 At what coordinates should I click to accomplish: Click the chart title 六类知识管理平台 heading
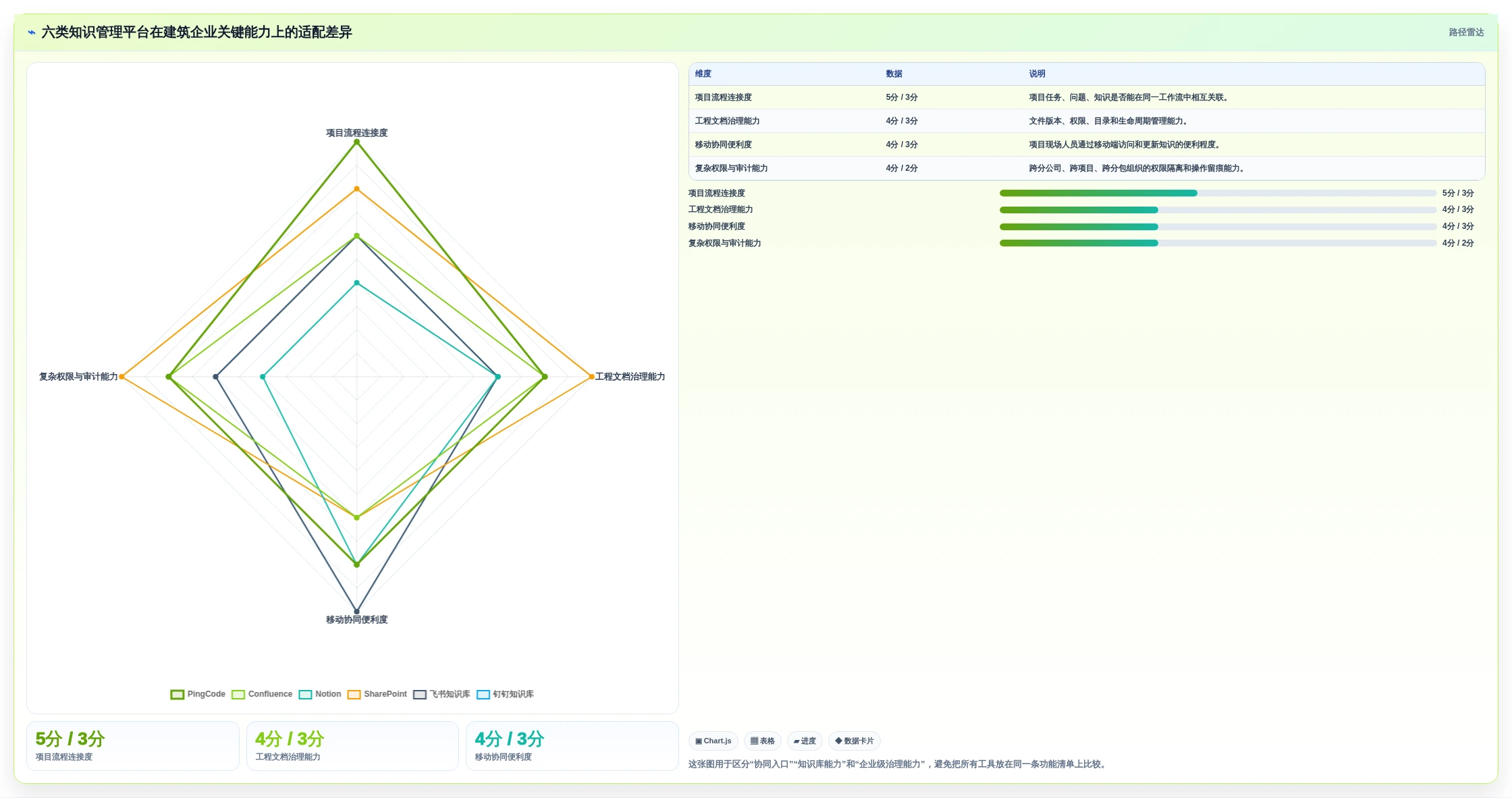196,32
